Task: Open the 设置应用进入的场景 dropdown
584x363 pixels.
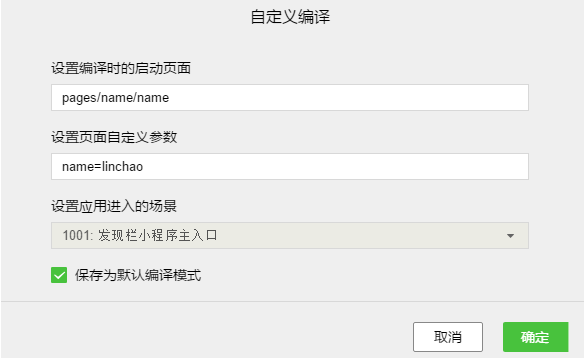Action: click(x=290, y=235)
